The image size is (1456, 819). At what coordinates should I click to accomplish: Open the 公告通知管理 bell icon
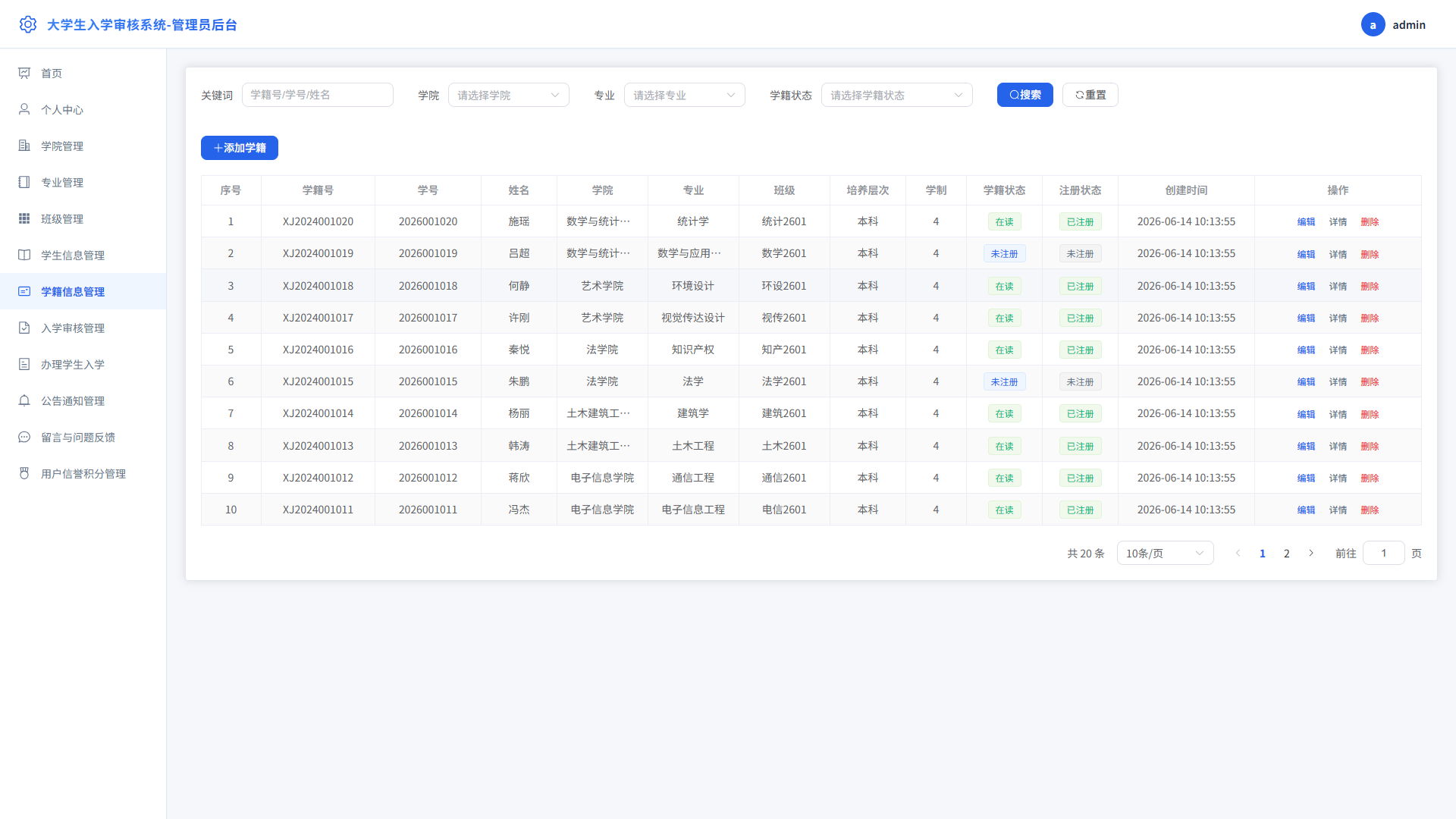(x=24, y=400)
